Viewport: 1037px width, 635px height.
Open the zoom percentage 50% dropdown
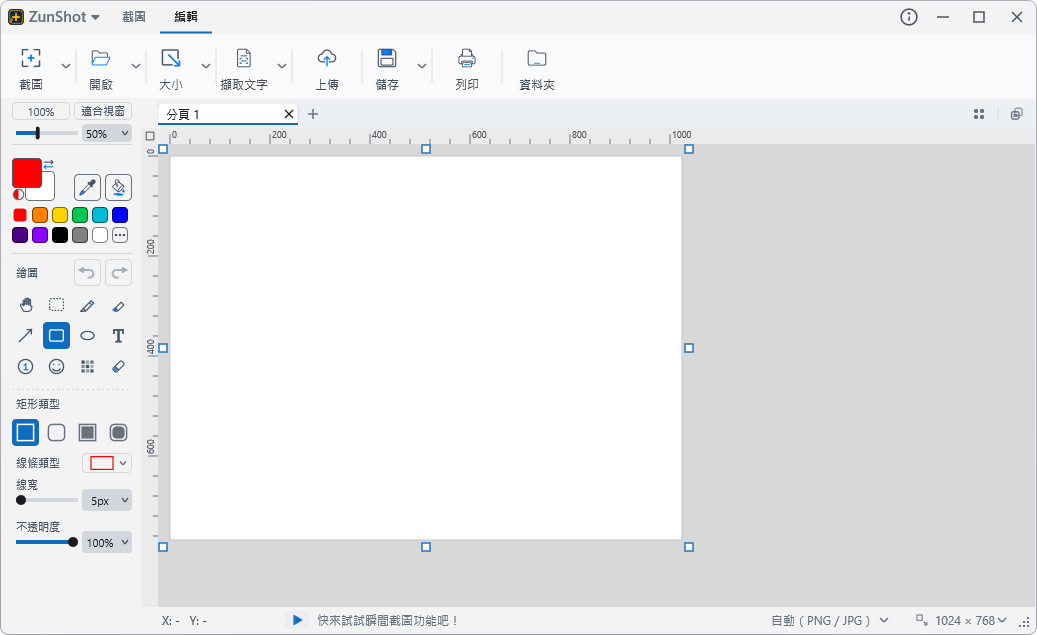click(x=106, y=134)
